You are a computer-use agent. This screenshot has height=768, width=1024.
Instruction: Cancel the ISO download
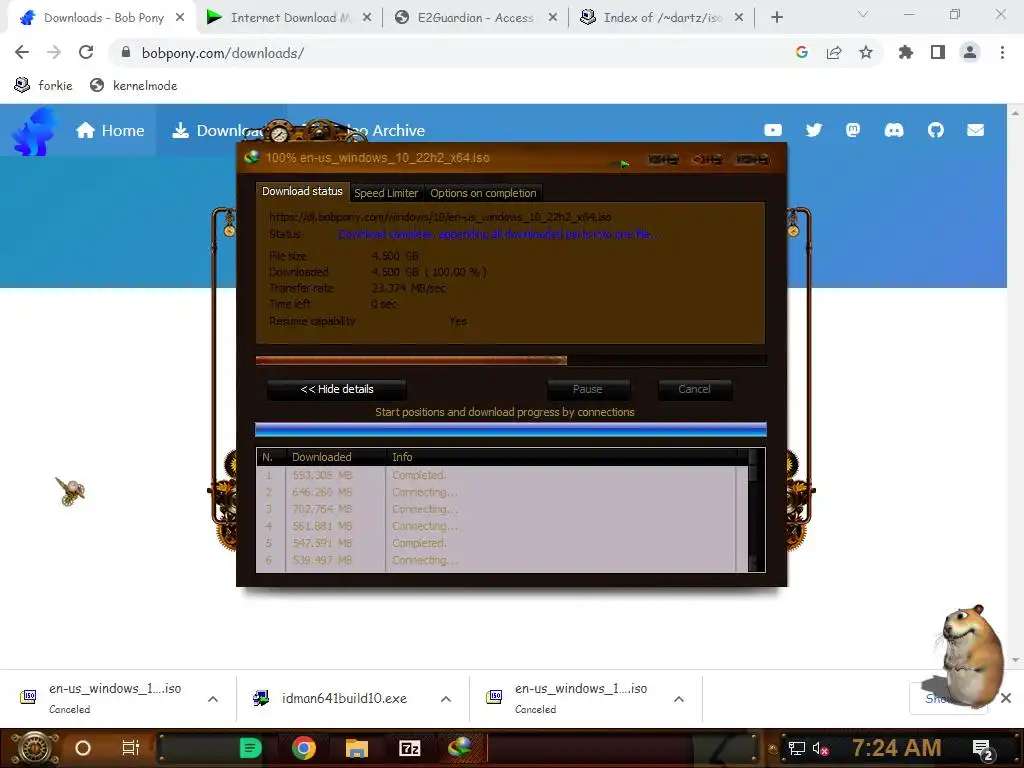coord(694,389)
